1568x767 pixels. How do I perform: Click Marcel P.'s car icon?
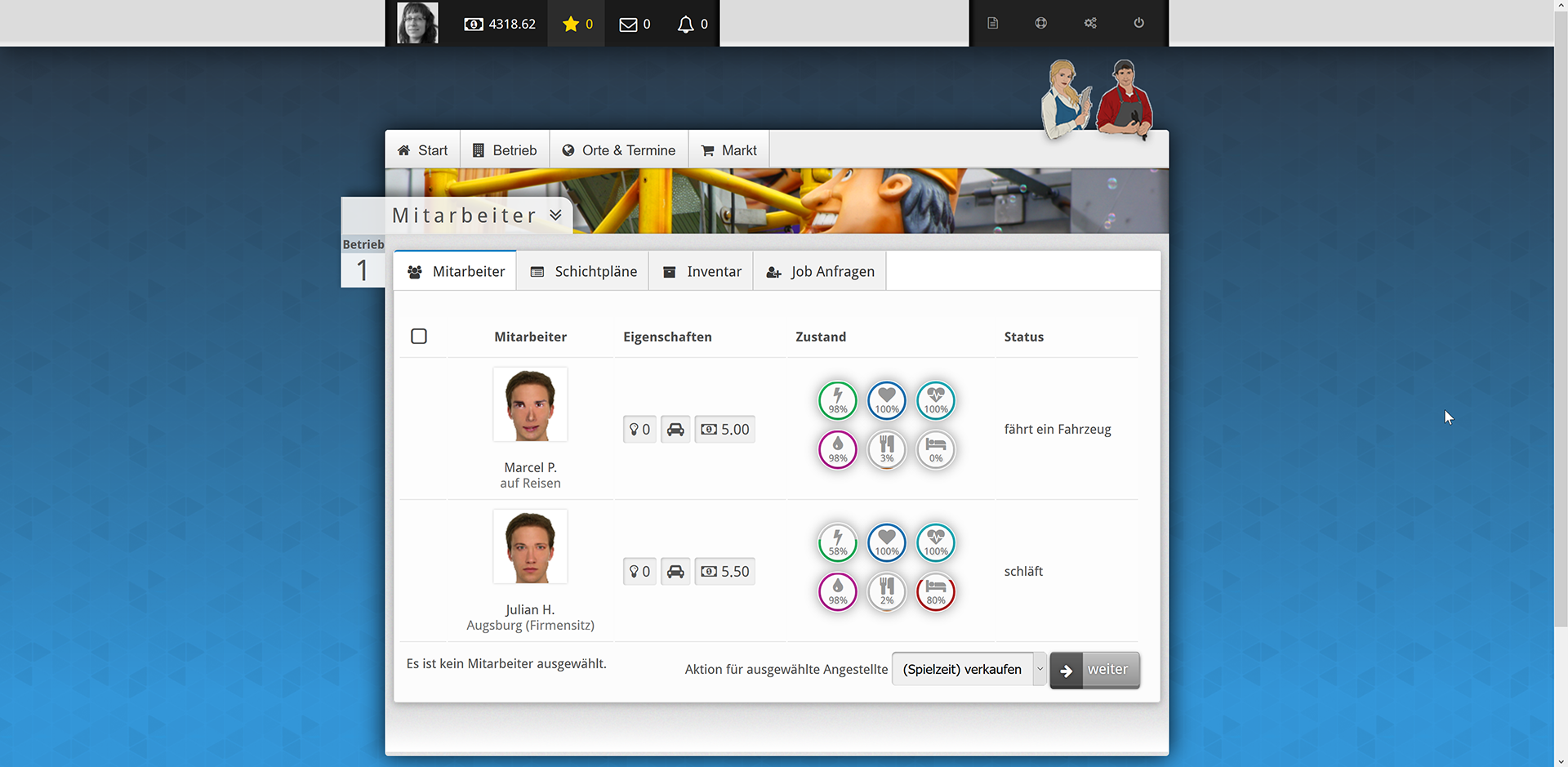click(x=675, y=430)
